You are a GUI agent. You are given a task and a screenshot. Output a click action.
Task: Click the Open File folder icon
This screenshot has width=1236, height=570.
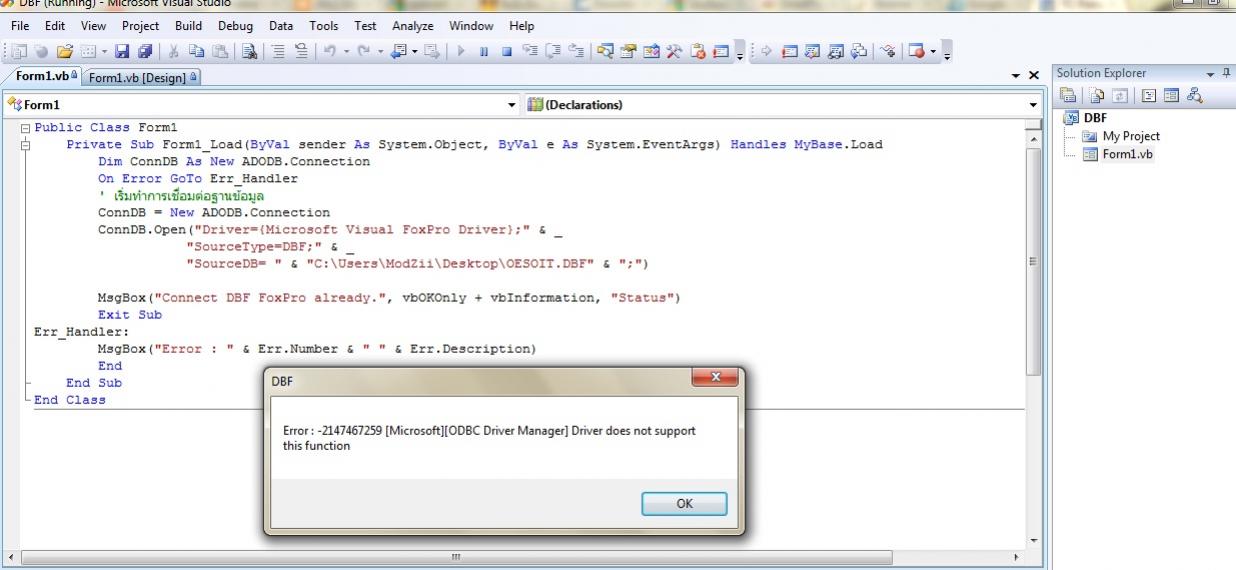(x=64, y=50)
